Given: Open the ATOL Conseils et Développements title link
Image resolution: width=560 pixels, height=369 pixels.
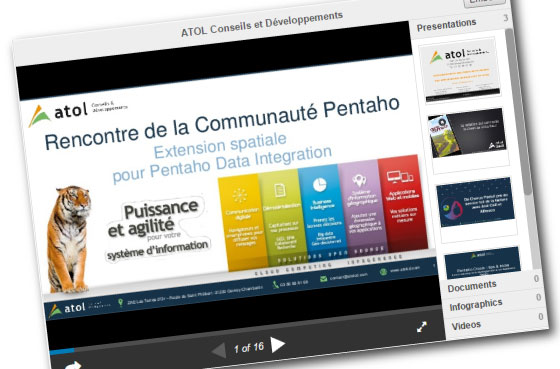Looking at the screenshot, I should tap(262, 24).
